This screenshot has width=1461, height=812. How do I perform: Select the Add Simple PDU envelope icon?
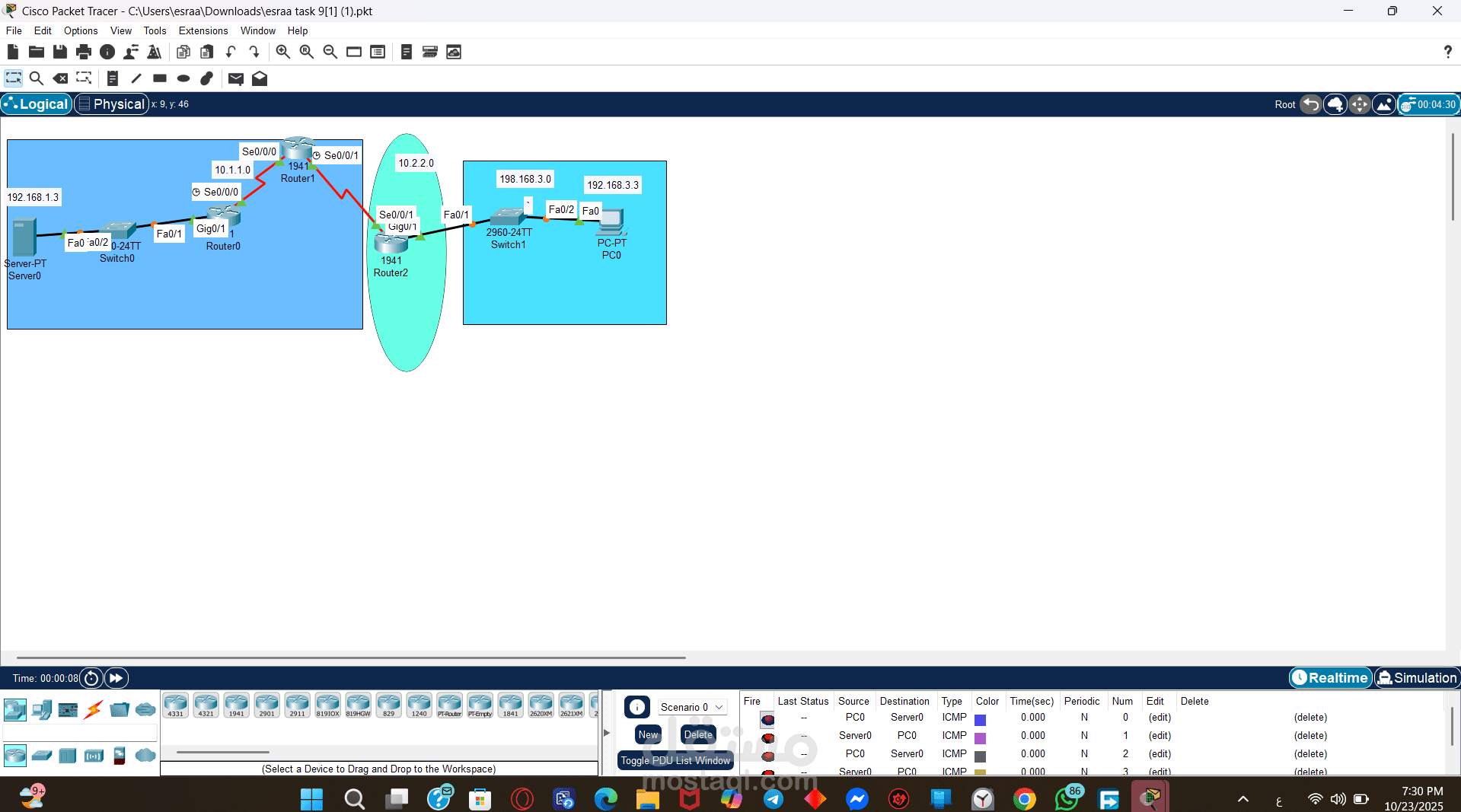[236, 78]
